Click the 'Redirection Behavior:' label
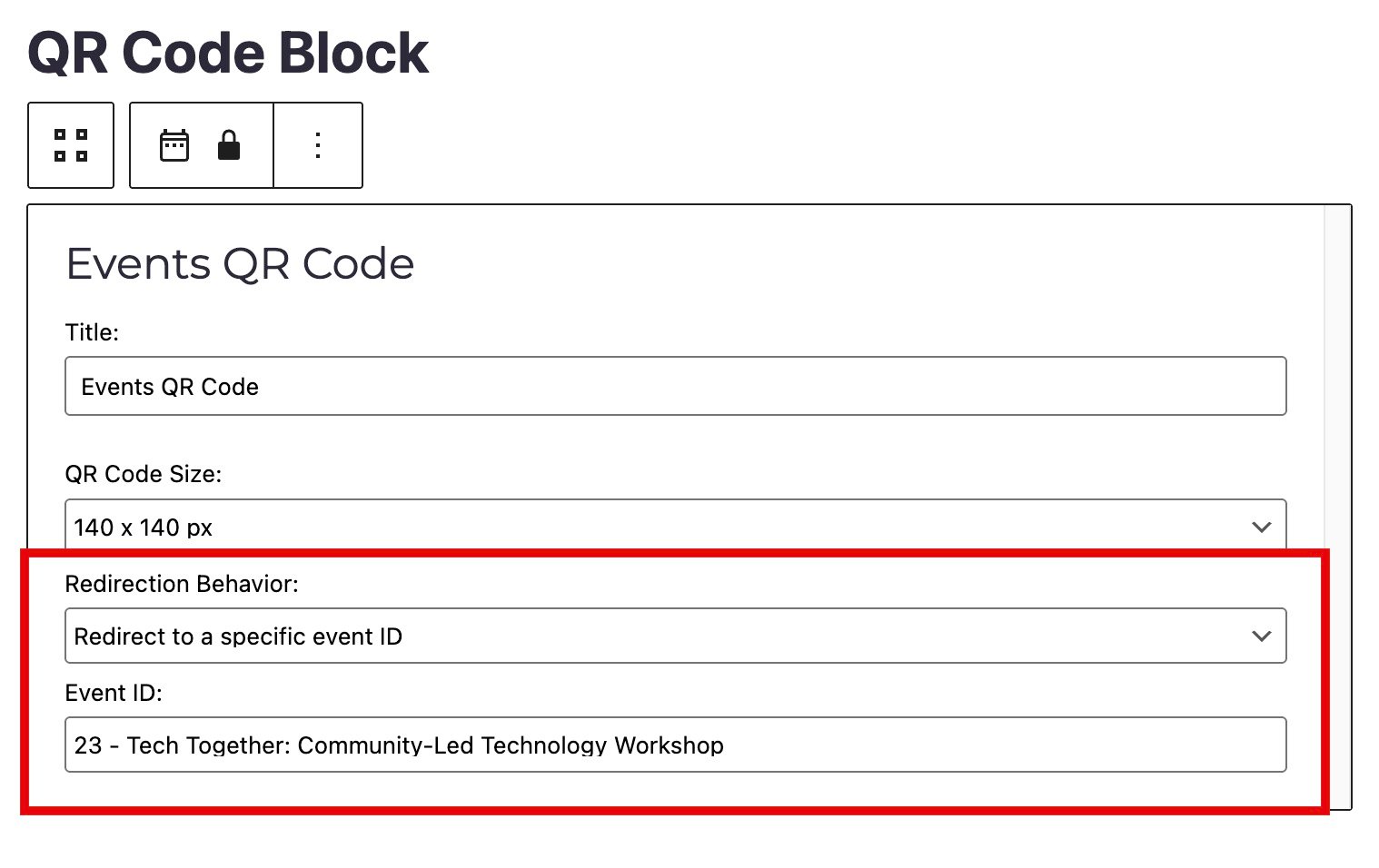The image size is (1379, 868). 182,584
